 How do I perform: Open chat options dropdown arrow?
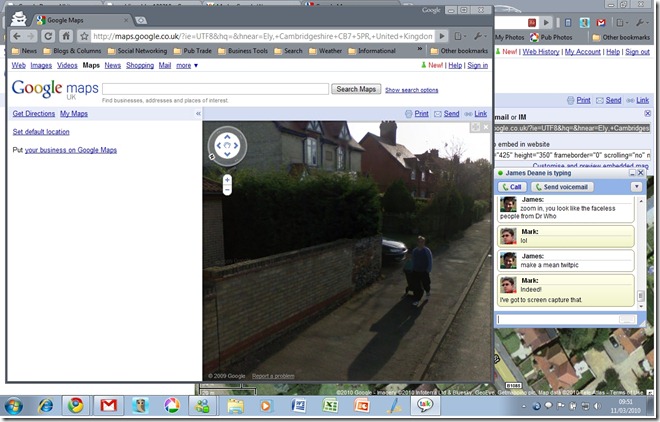(636, 186)
